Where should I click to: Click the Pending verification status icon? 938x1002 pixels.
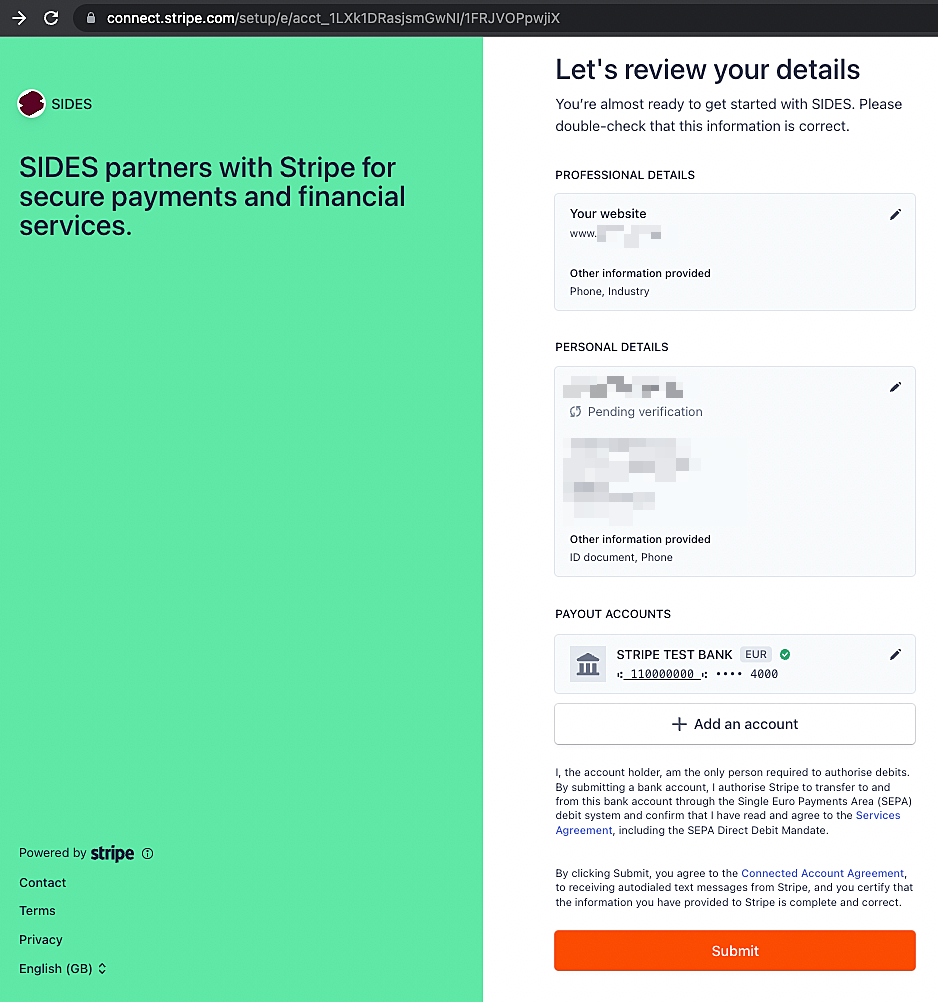click(x=576, y=412)
